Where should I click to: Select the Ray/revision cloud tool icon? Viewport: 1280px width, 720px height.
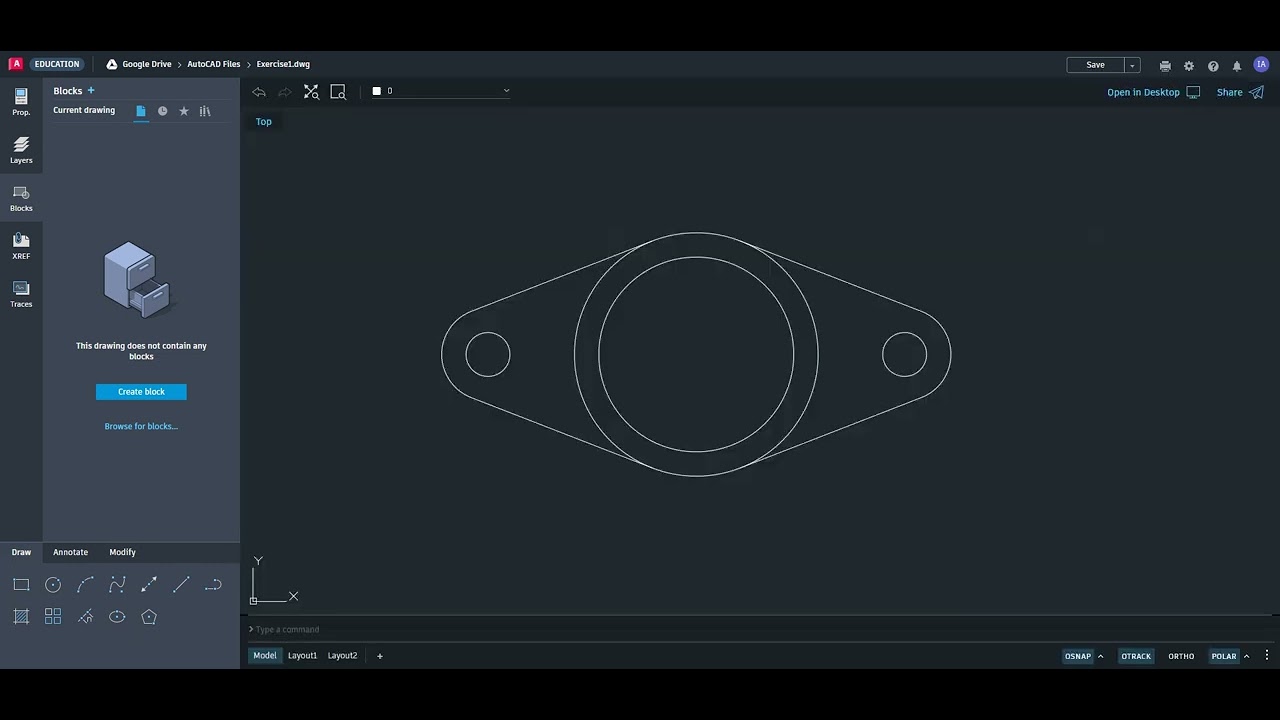click(85, 617)
